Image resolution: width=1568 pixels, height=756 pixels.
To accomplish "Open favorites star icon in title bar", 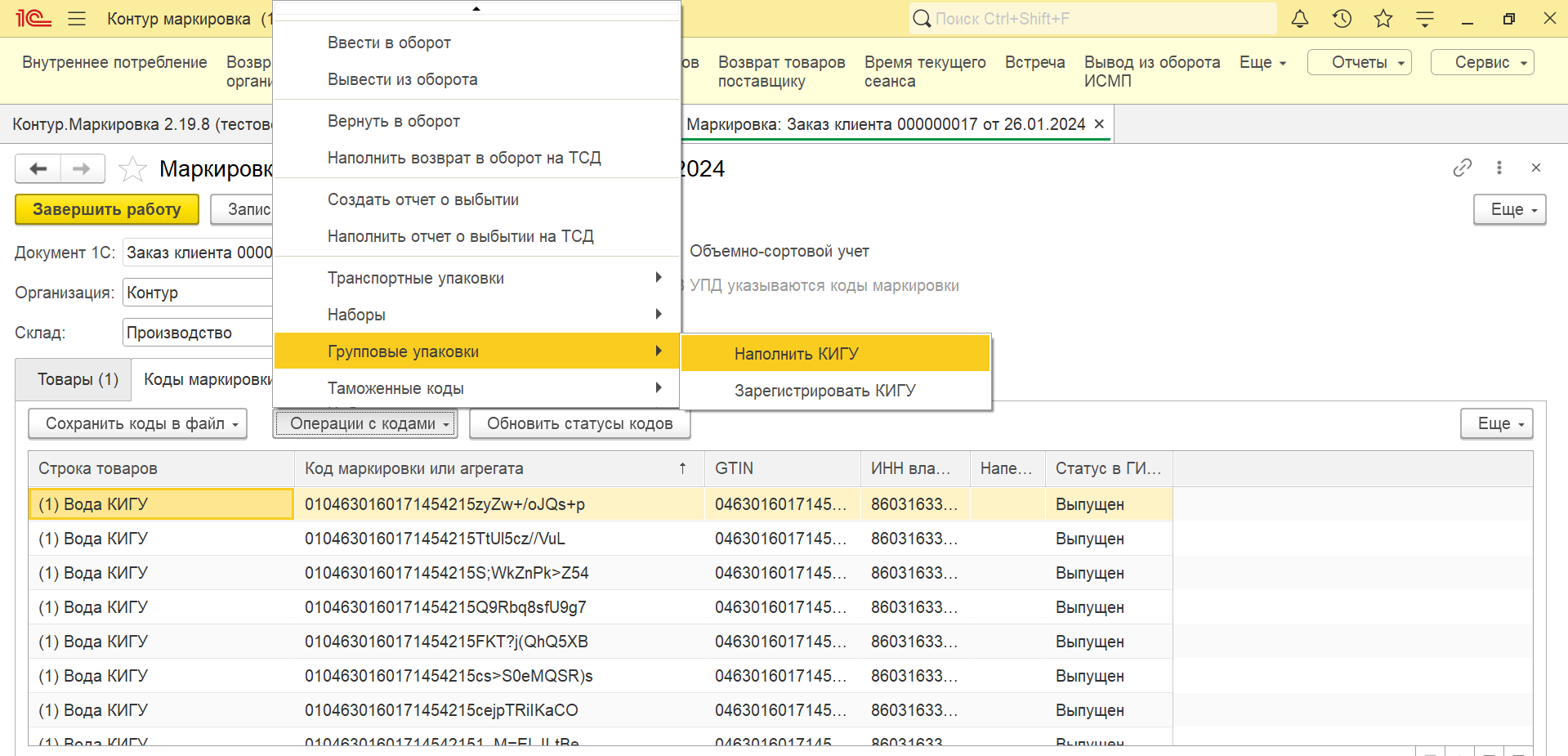I will coord(1383,19).
